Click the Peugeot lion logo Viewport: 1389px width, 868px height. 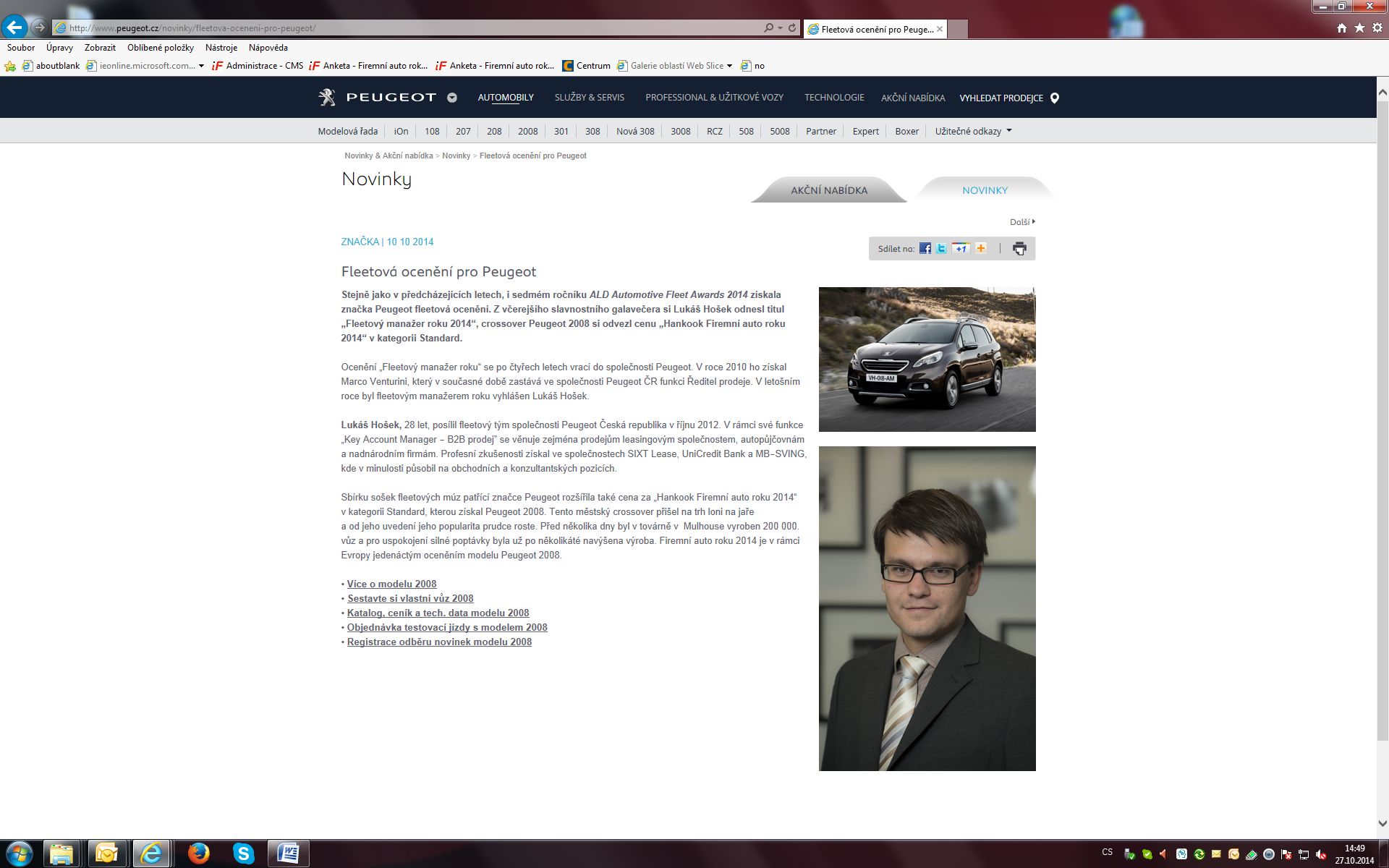coord(327,97)
